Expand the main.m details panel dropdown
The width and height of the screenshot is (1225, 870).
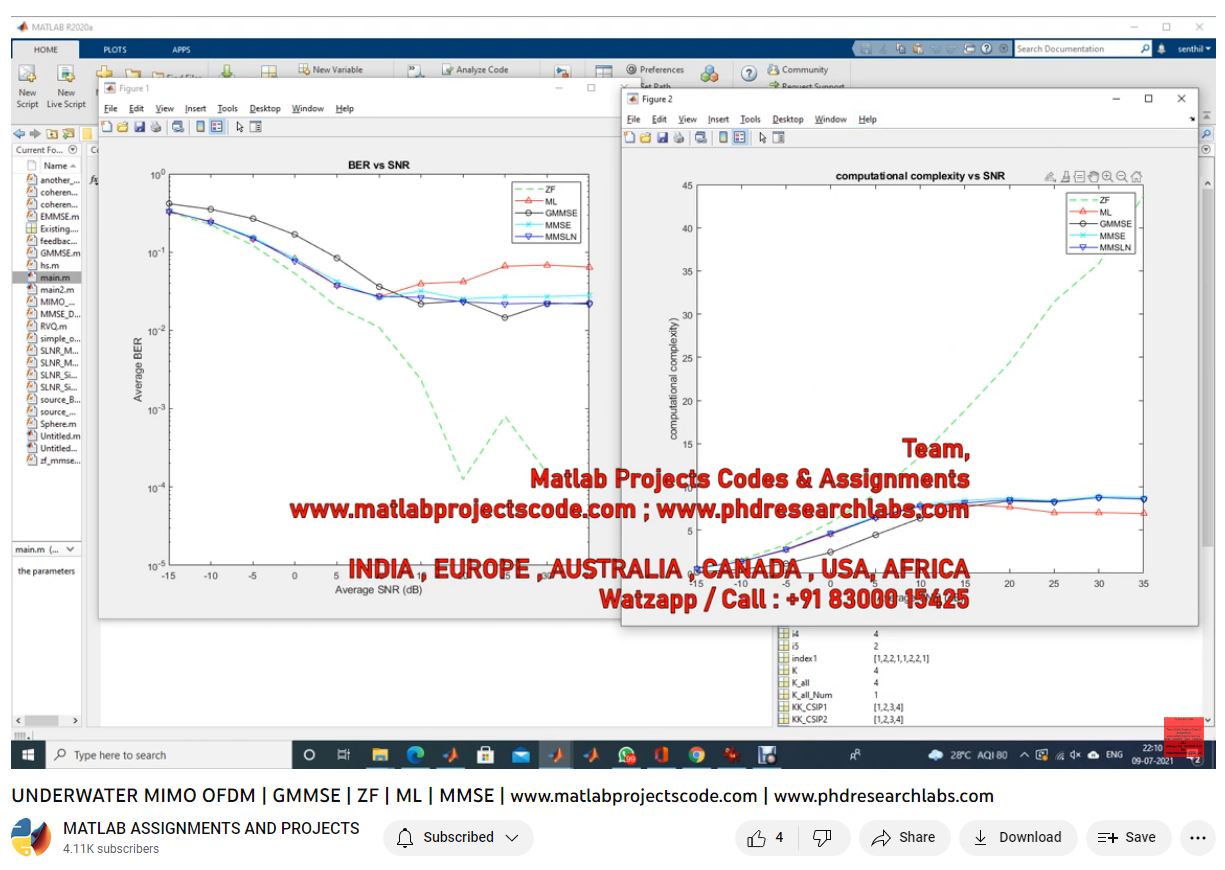tap(70, 550)
